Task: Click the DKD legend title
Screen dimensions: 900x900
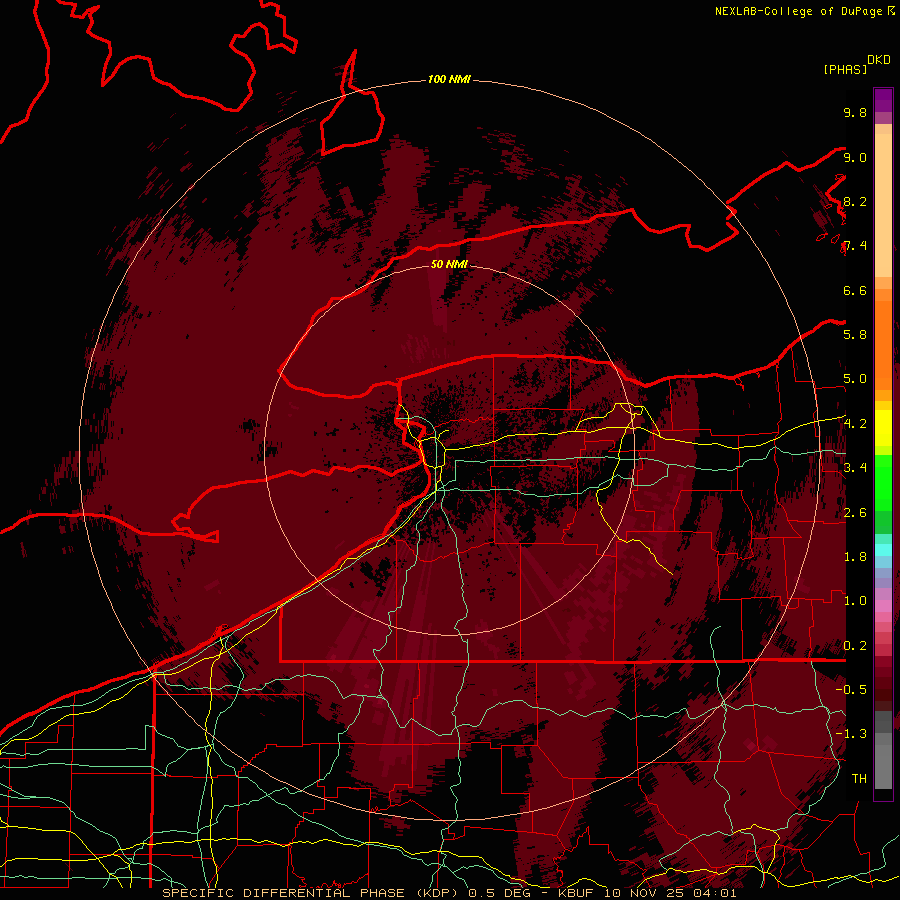Action: pos(879,60)
